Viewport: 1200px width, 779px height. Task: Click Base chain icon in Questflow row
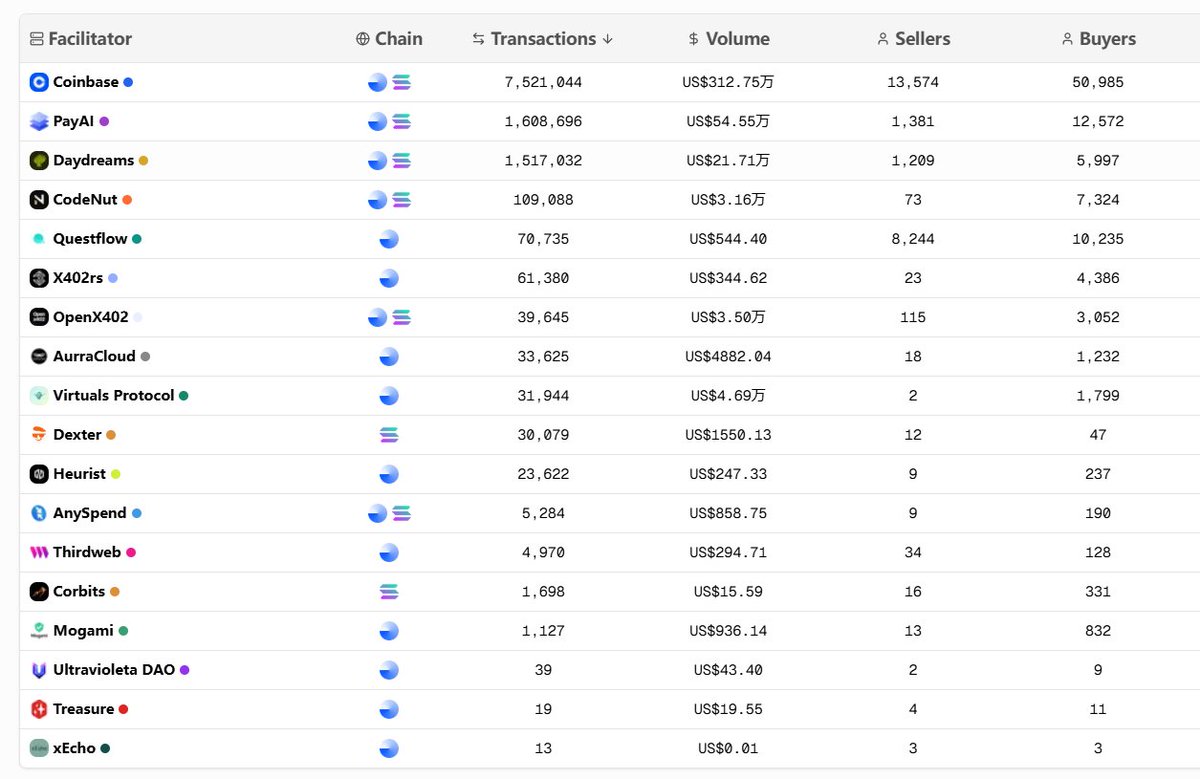coord(389,239)
